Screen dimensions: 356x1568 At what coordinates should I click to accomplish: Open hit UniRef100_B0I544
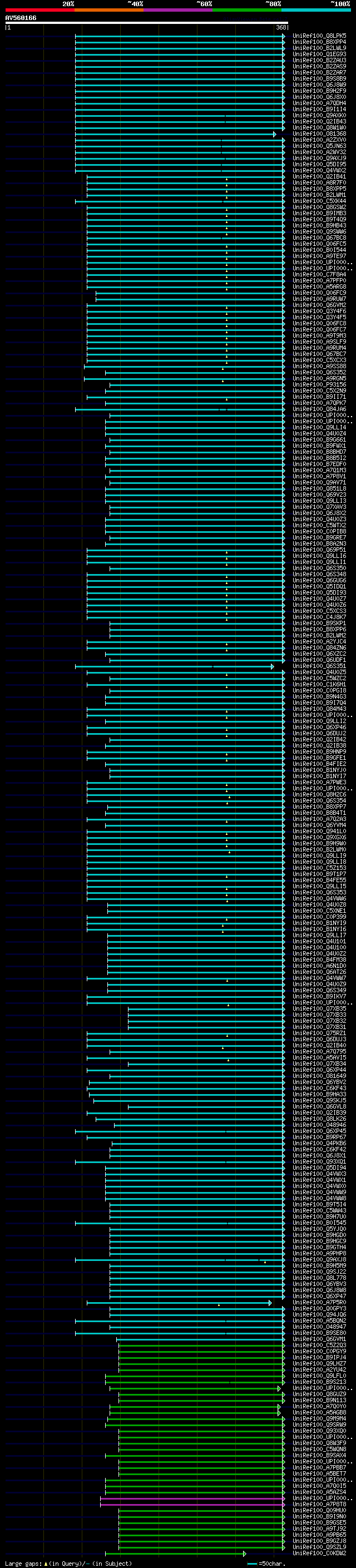click(x=319, y=250)
